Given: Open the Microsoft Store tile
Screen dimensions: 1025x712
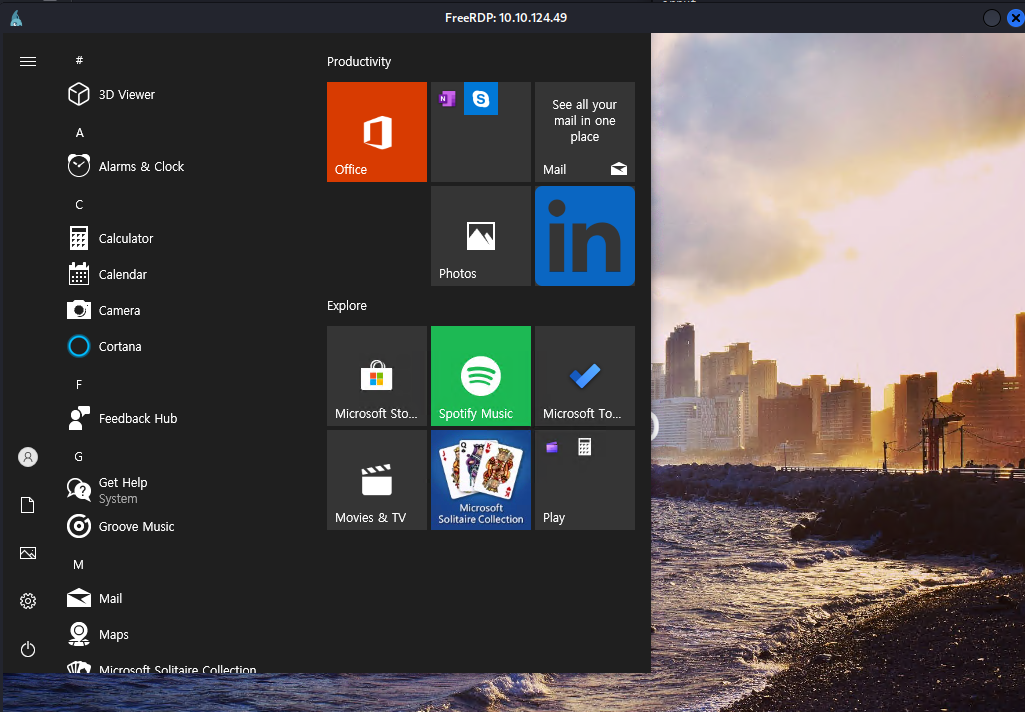Looking at the screenshot, I should coord(377,376).
